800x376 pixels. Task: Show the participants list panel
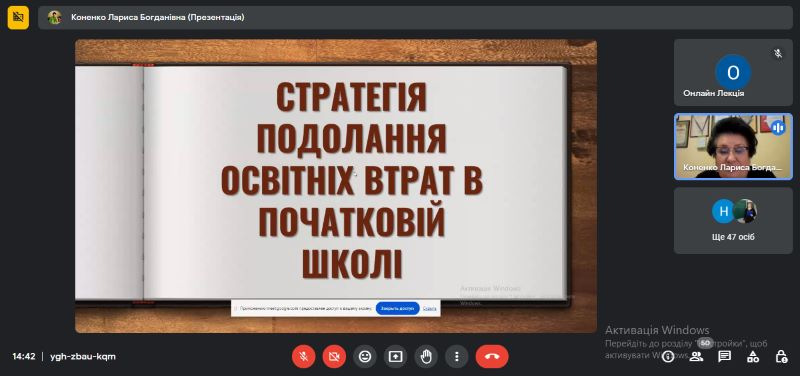pos(696,357)
